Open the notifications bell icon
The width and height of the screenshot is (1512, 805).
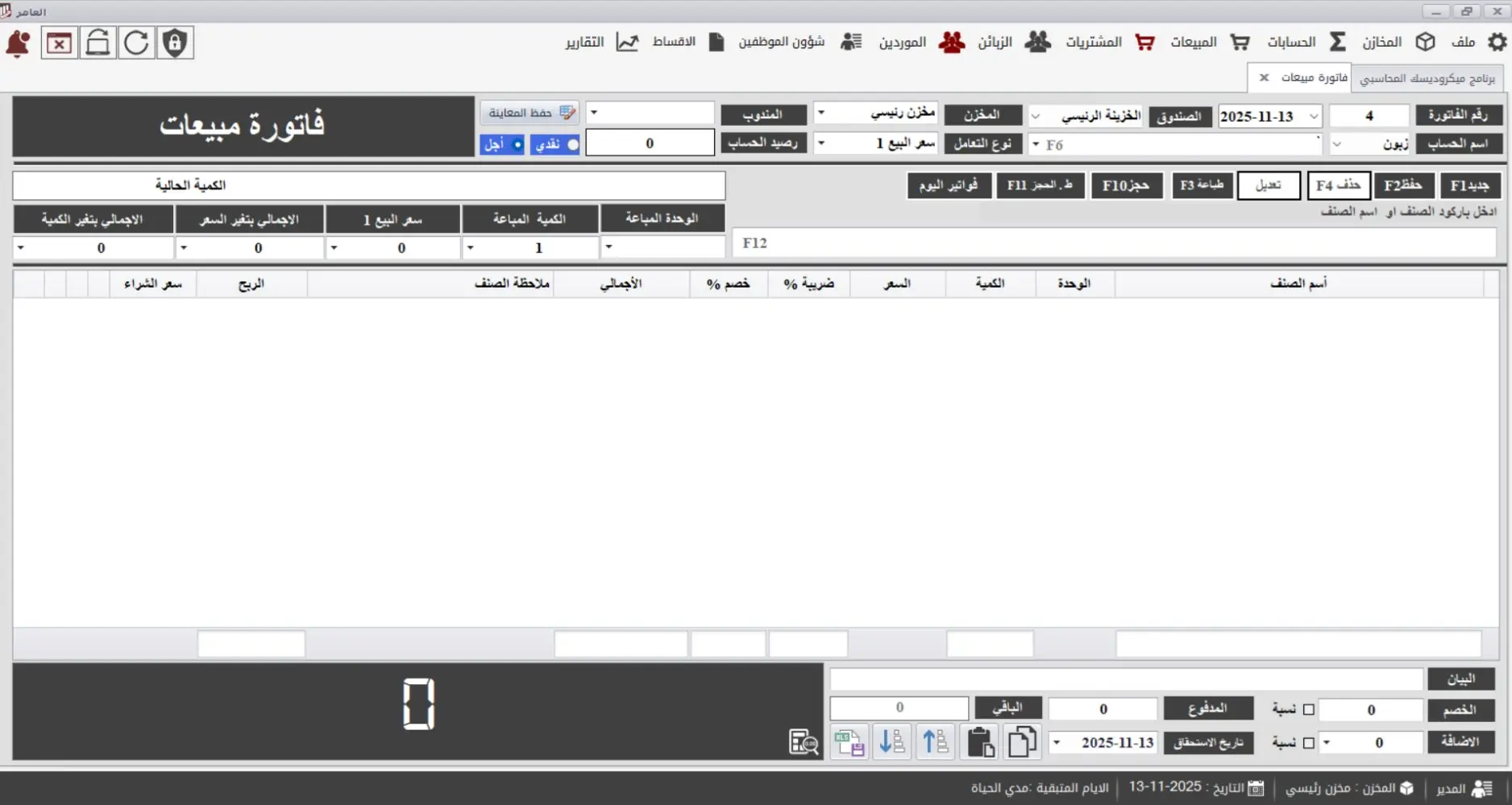(x=17, y=43)
